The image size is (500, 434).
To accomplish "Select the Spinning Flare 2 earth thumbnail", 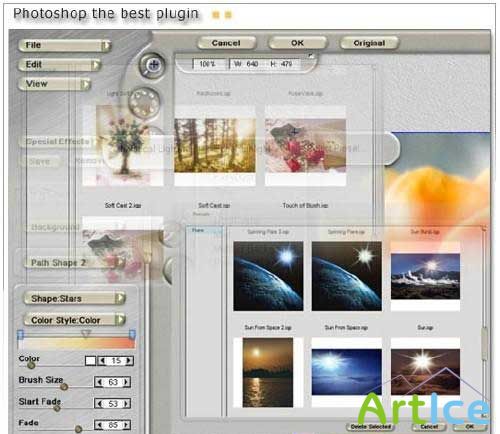I will (268, 276).
